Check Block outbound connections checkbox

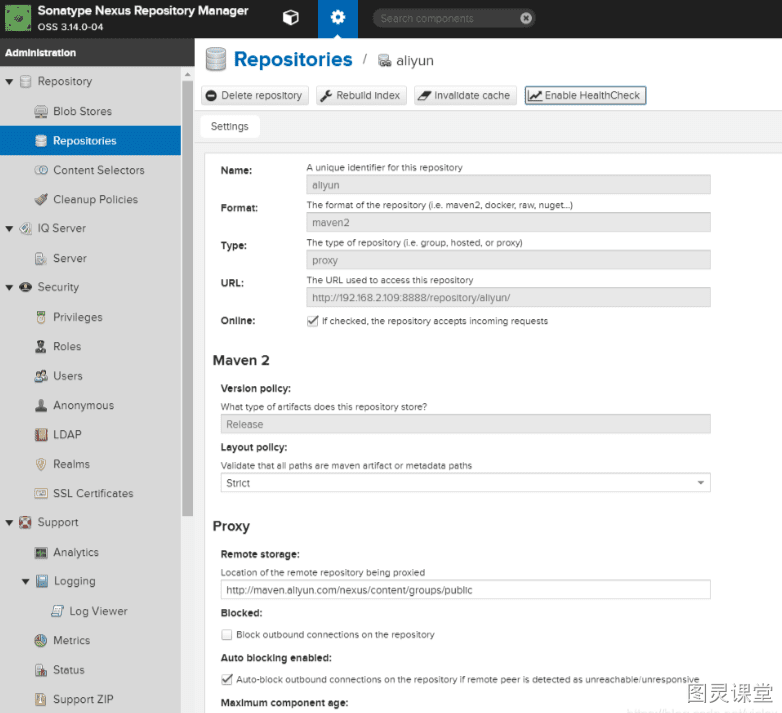click(226, 635)
